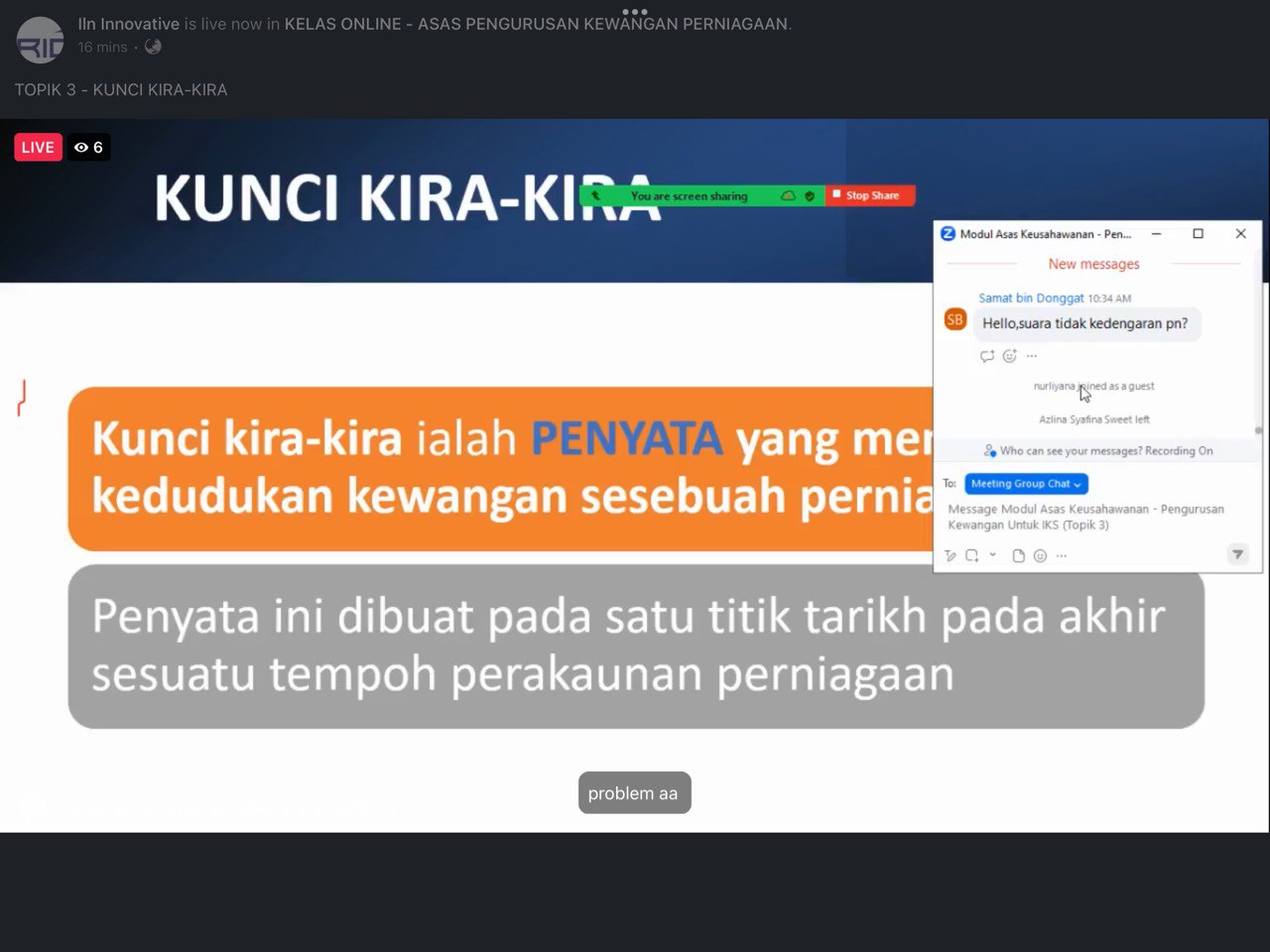Open the Meeting Group Chat recipient dropdown
Image resolution: width=1270 pixels, height=952 pixels.
(1026, 484)
